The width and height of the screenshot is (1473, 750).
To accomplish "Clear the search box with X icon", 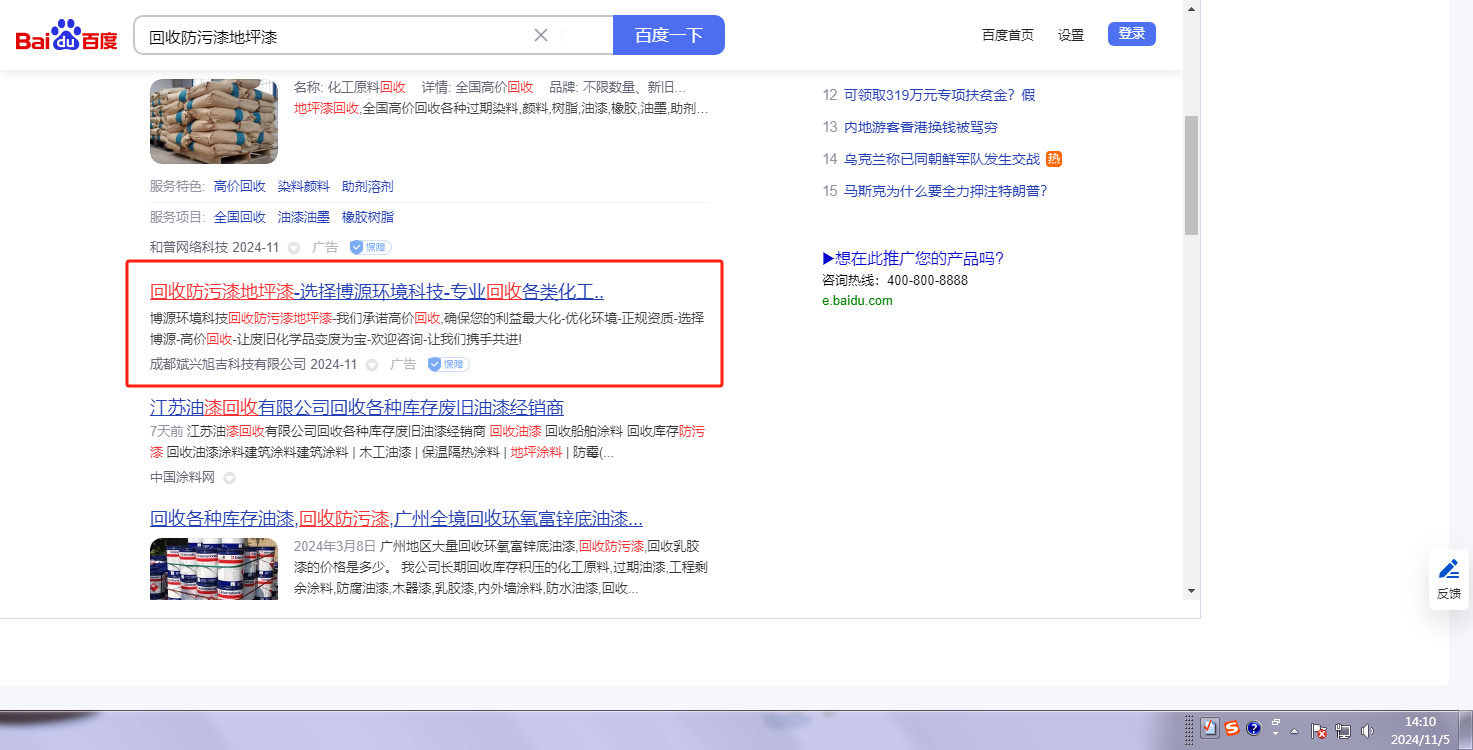I will tap(541, 35).
